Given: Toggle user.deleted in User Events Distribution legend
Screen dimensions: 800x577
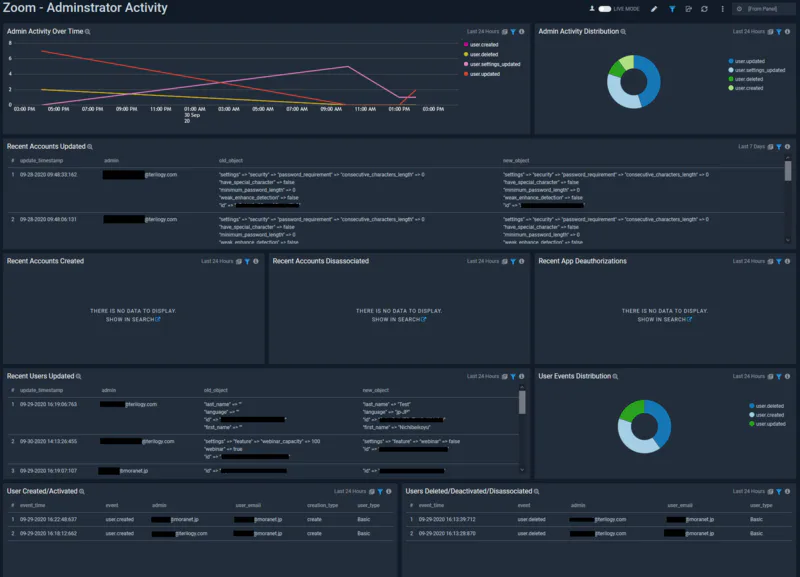Looking at the screenshot, I should click(x=766, y=406).
